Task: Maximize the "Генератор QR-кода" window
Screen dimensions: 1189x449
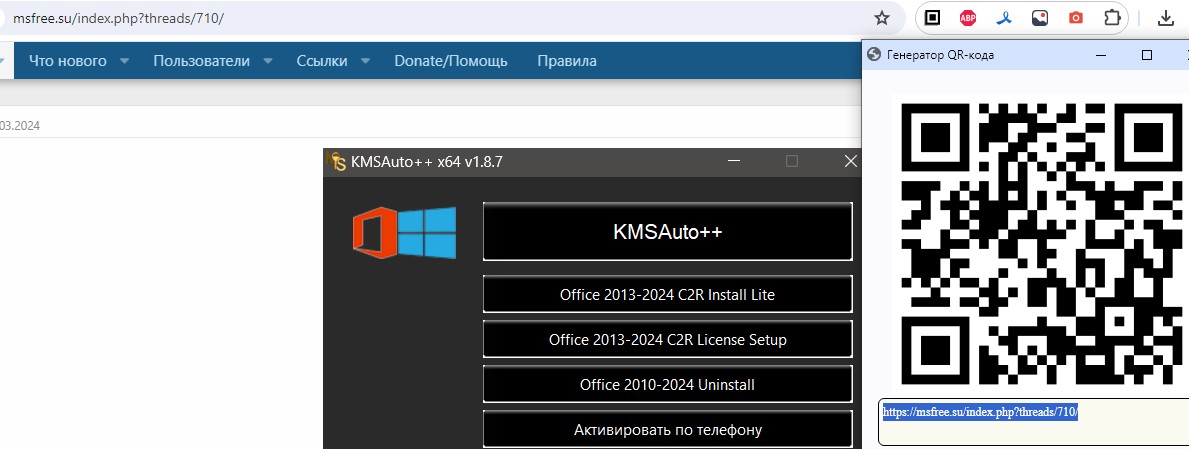Action: [1147, 55]
